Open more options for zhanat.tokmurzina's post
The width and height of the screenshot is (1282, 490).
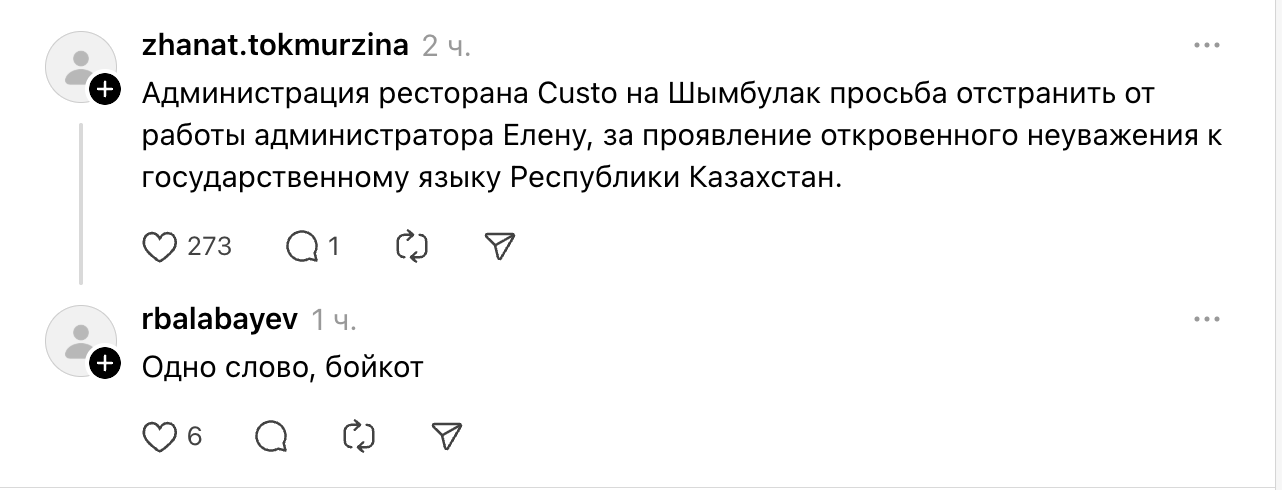coord(1208,46)
